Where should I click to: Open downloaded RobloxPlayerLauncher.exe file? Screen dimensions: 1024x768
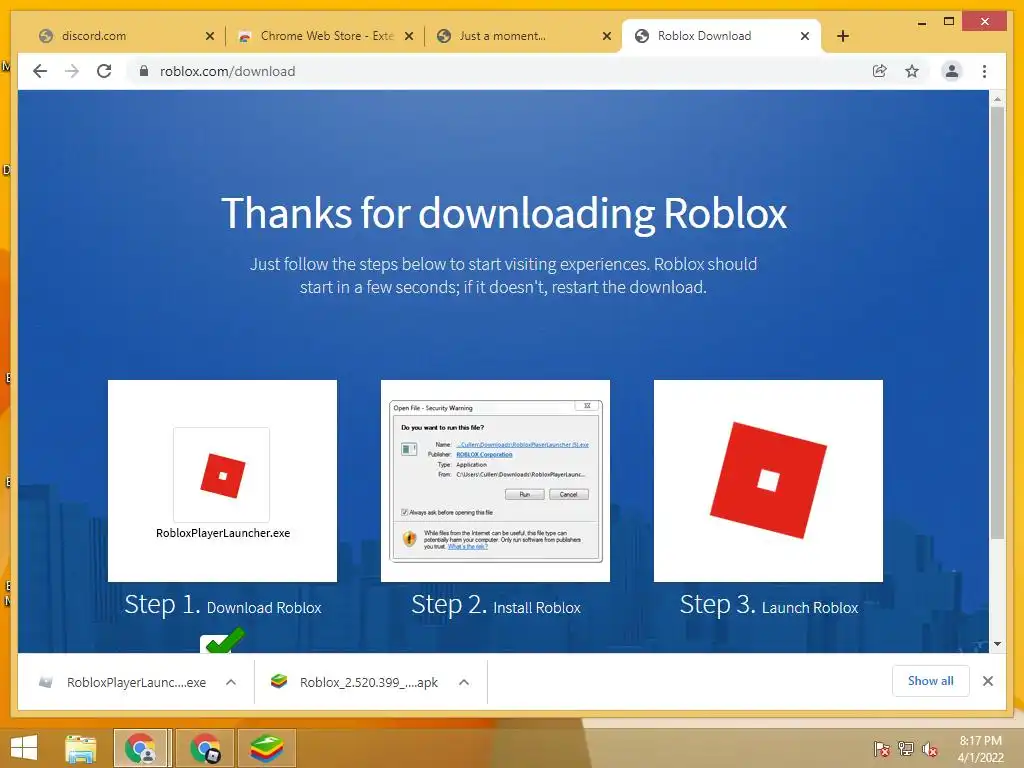pos(123,682)
